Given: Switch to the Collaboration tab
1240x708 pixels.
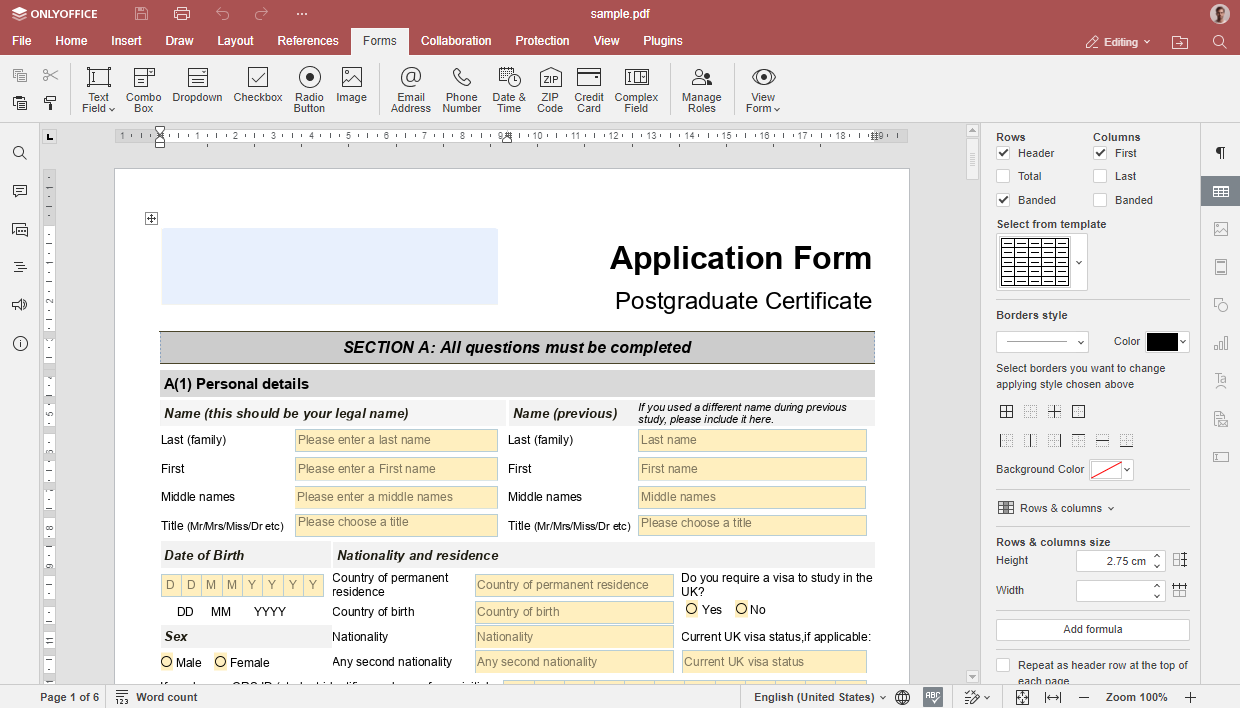Looking at the screenshot, I should tap(456, 41).
